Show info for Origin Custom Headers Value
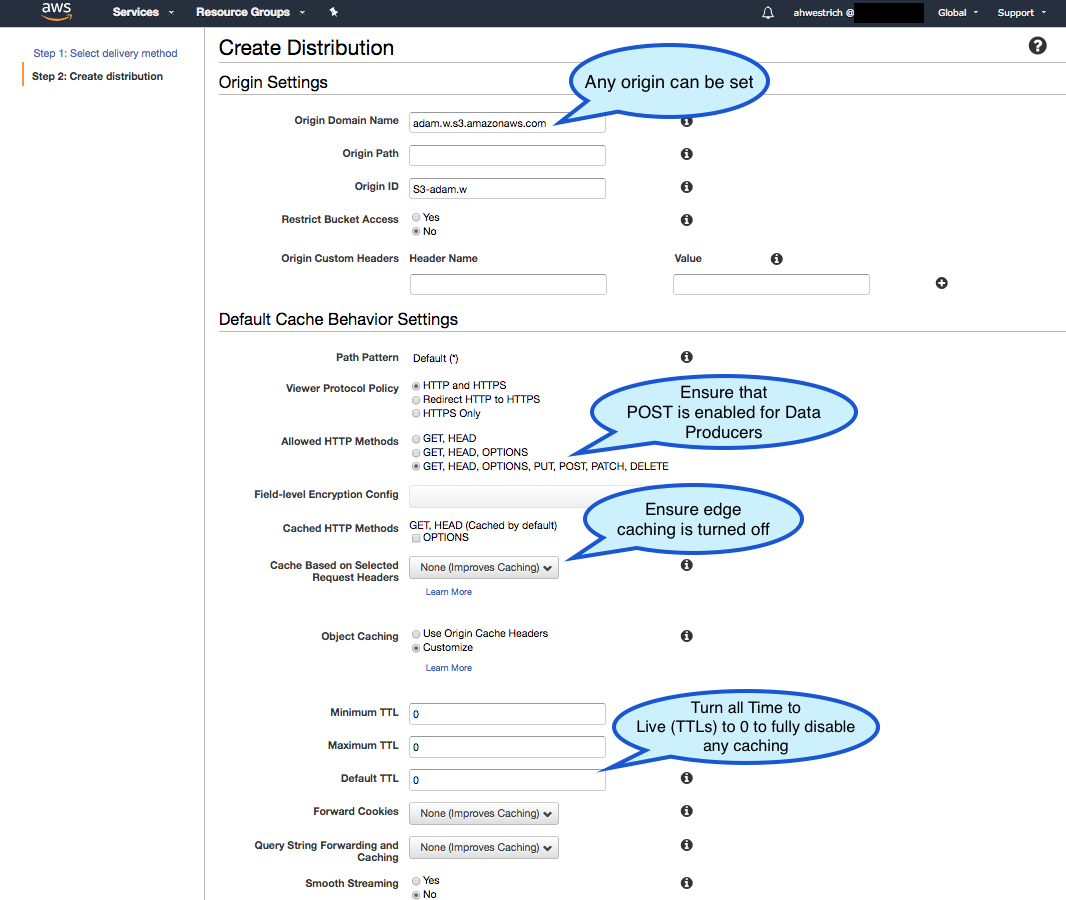The height and width of the screenshot is (900, 1066). 776,259
